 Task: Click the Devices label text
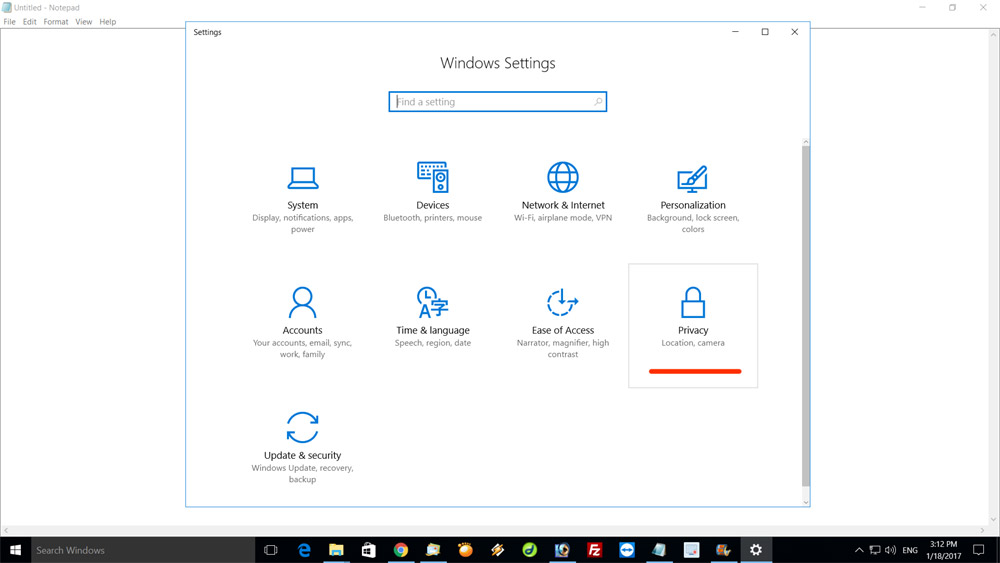[x=432, y=205]
